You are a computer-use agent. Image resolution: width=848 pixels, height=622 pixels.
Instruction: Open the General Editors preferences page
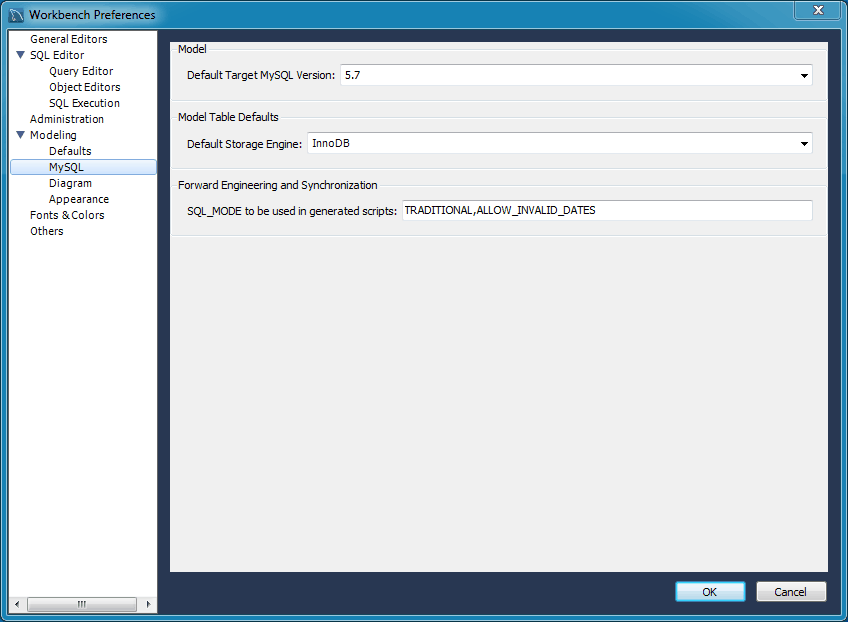click(69, 39)
